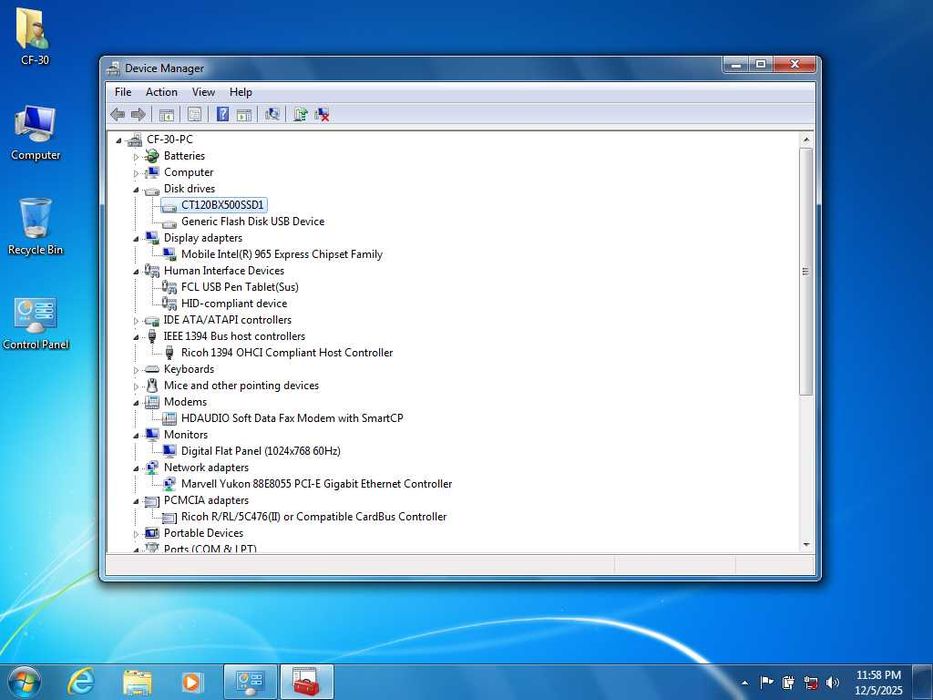Screen dimensions: 933x700
Task: Click the blue Help toolbar icon
Action: tap(222, 115)
